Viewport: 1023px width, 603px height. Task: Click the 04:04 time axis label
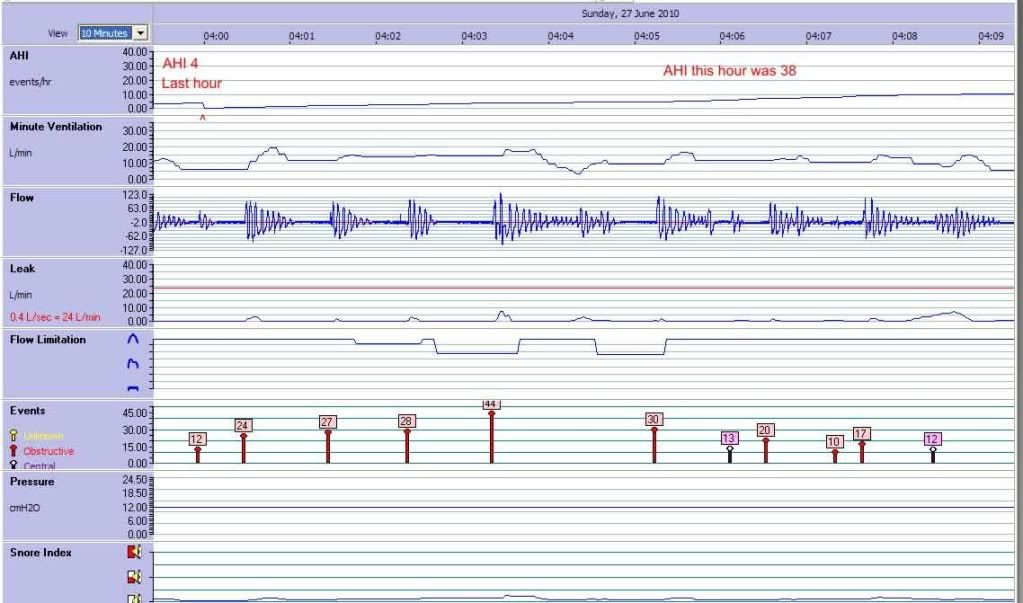560,37
